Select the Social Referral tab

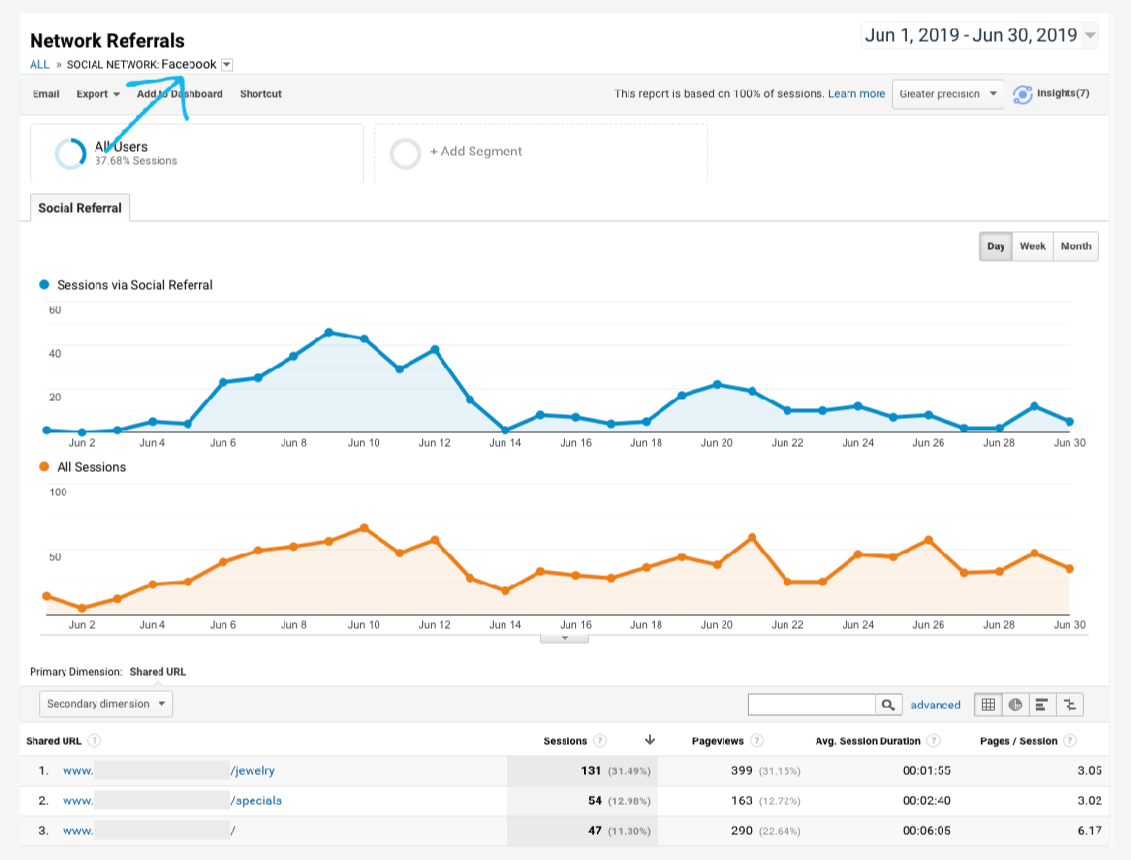[80, 208]
